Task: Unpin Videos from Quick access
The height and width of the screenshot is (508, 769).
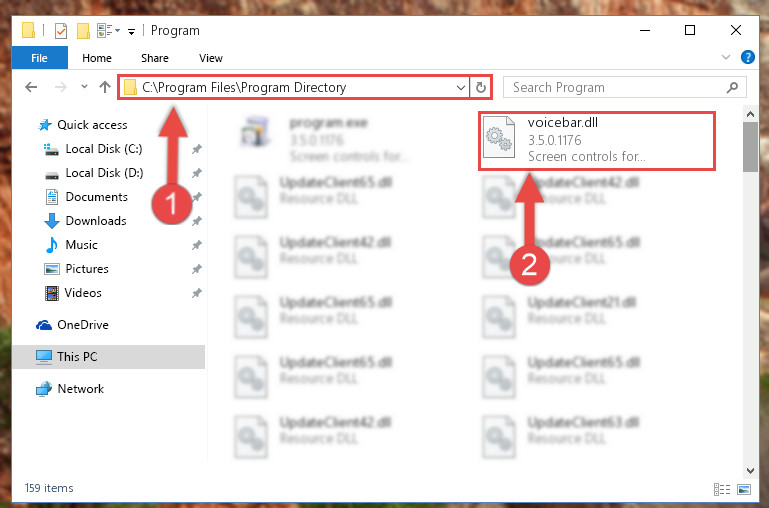Action: coord(197,293)
